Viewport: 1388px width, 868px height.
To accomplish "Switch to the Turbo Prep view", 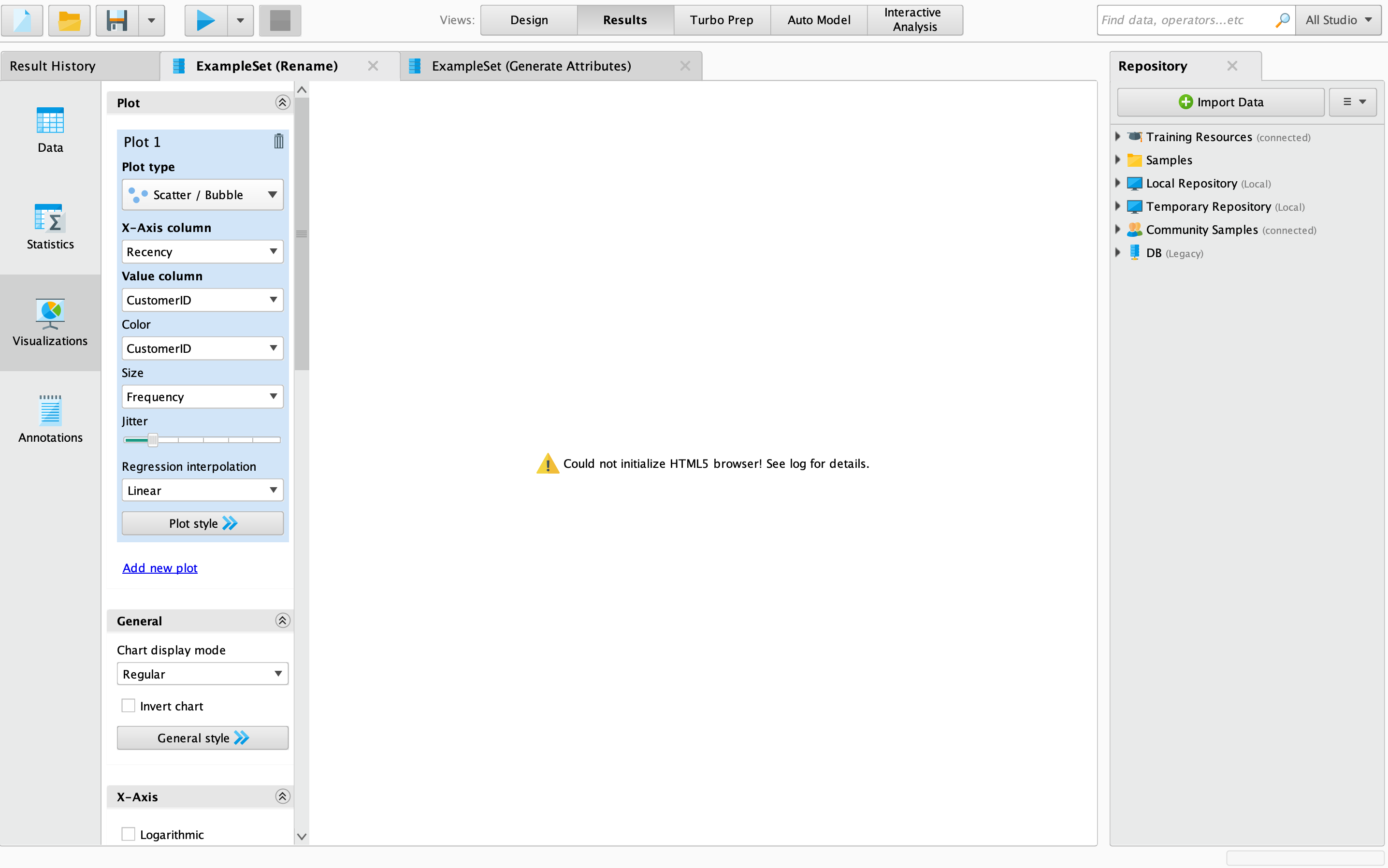I will [x=722, y=20].
